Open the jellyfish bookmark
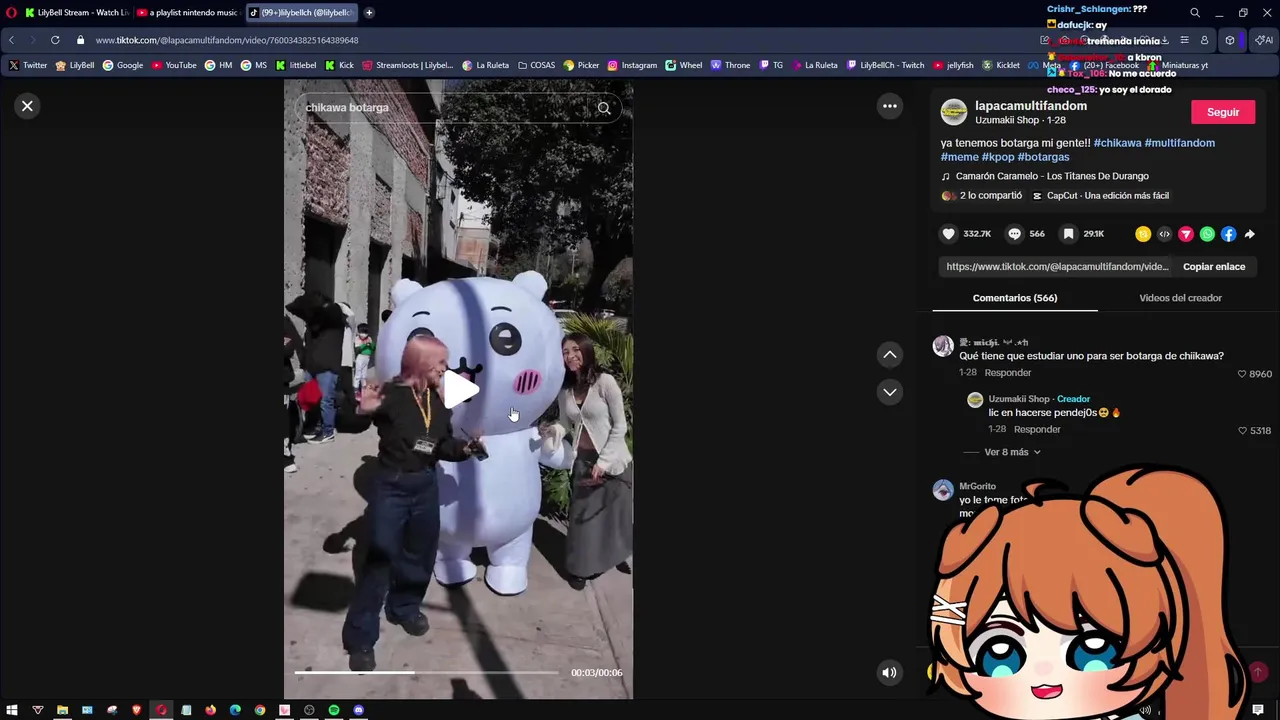 coord(953,65)
